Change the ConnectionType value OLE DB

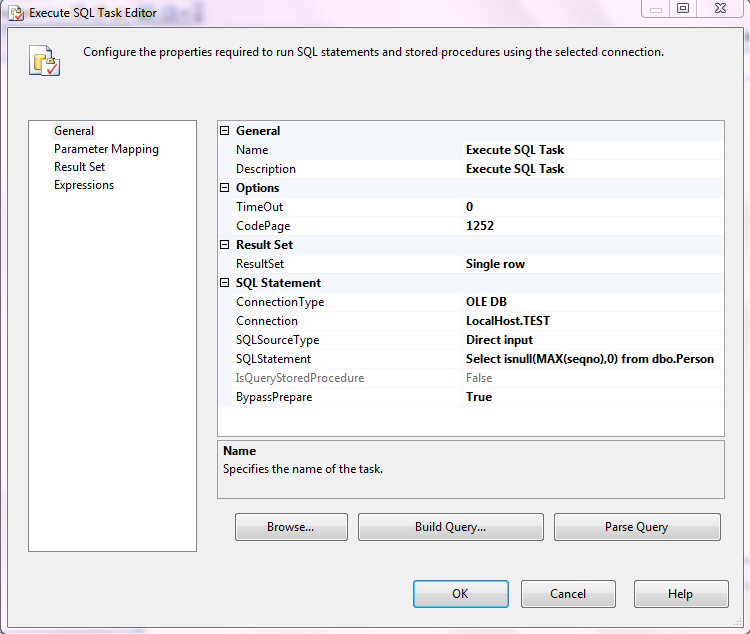593,302
